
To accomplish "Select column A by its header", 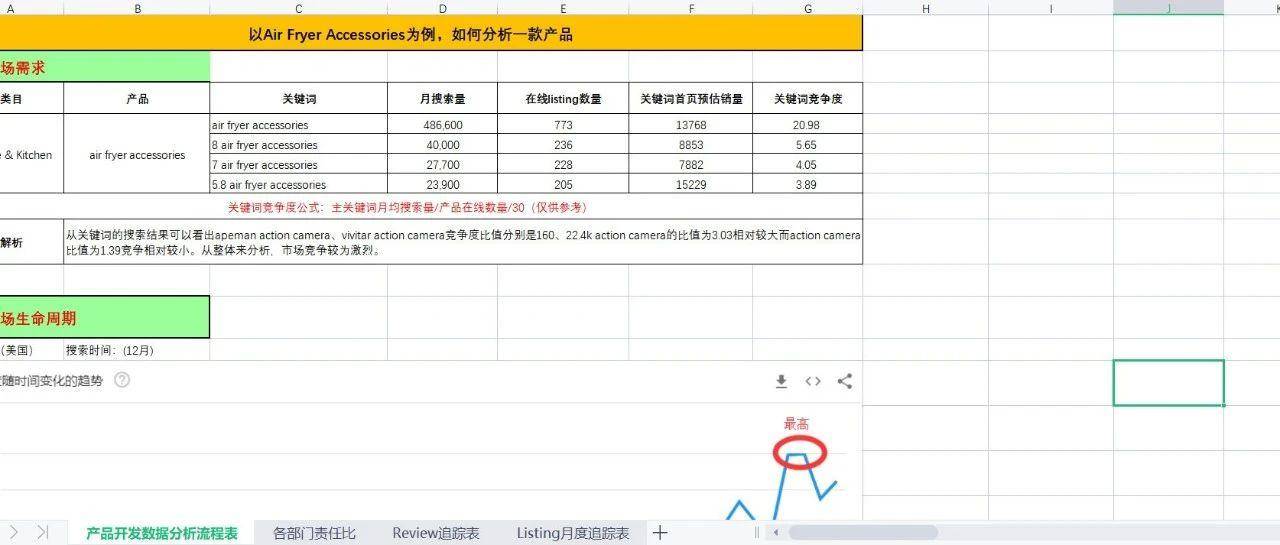I will click(x=32, y=7).
